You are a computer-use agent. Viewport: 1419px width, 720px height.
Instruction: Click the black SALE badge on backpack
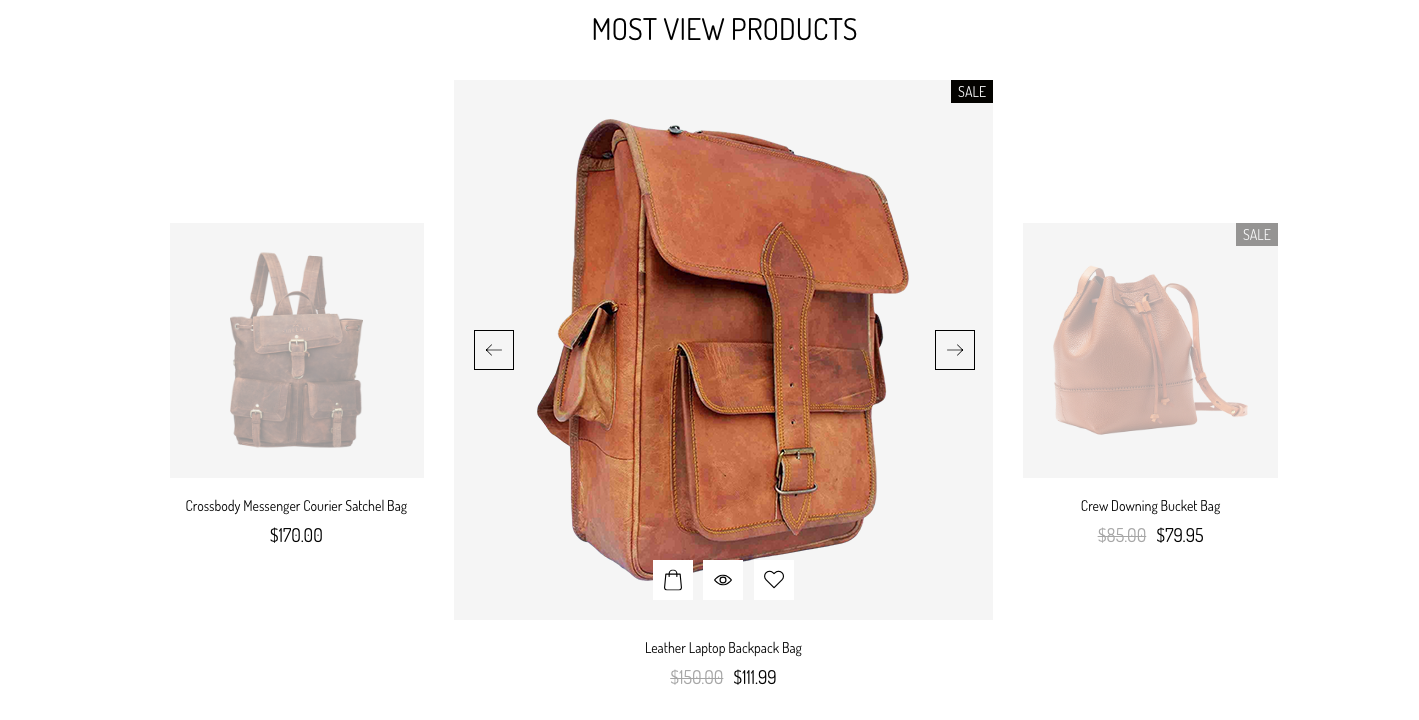coord(972,92)
